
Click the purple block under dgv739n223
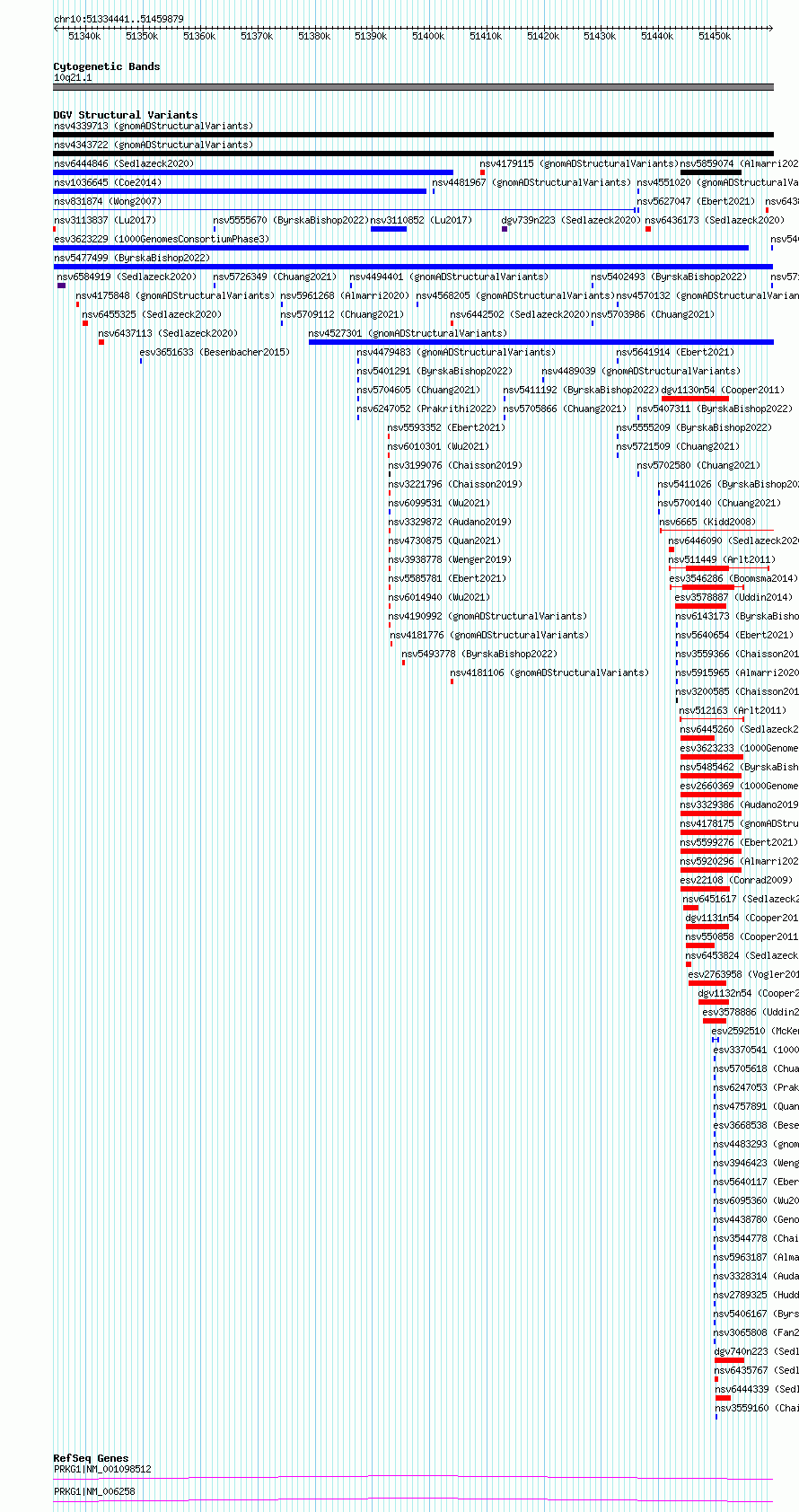click(505, 229)
